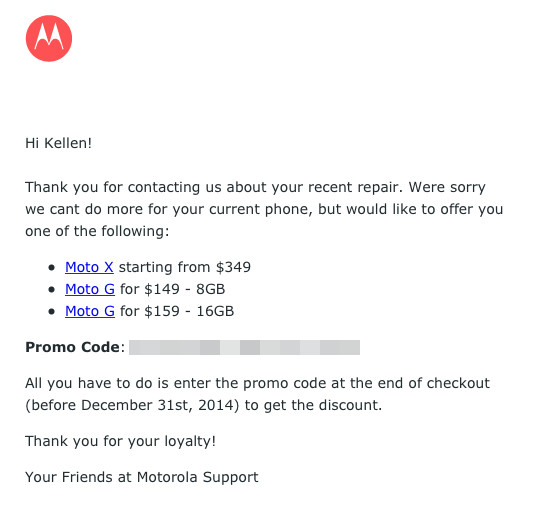Open the Moto G link for 16GB
The height and width of the screenshot is (508, 535).
pos(90,311)
